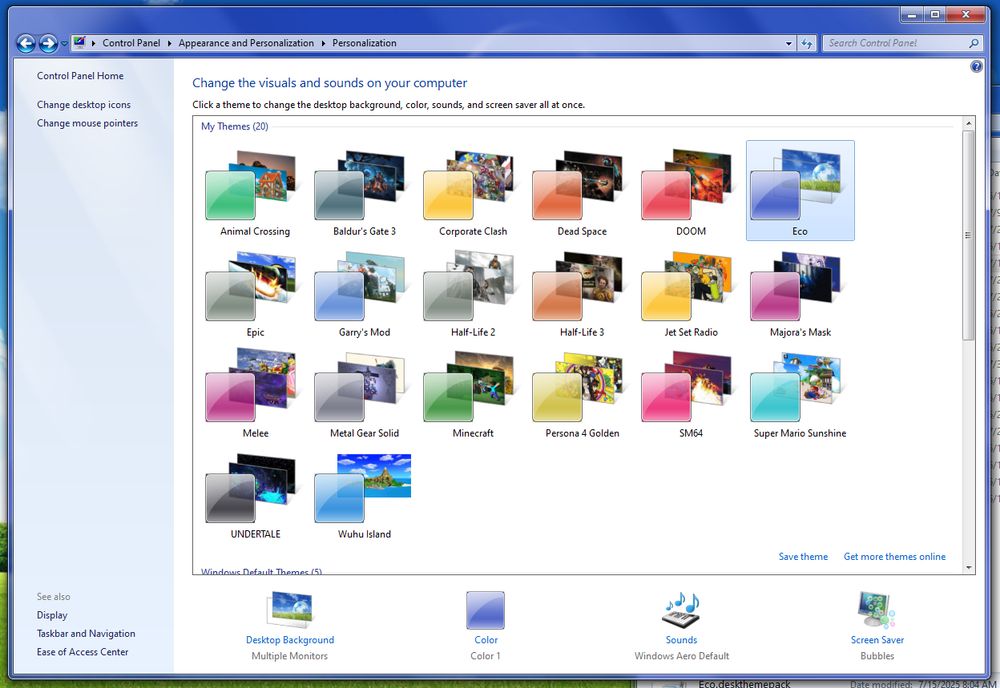Choose the Corporate Clash theme
1000x688 pixels.
click(x=473, y=193)
